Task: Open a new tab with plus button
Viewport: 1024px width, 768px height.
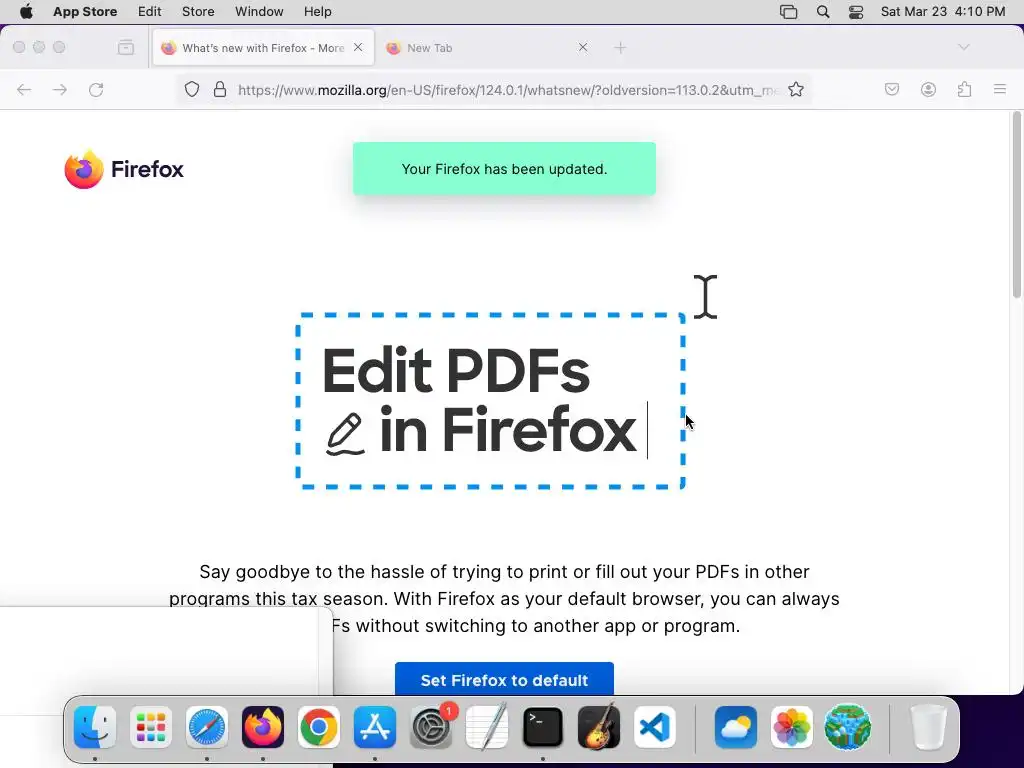Action: click(620, 47)
